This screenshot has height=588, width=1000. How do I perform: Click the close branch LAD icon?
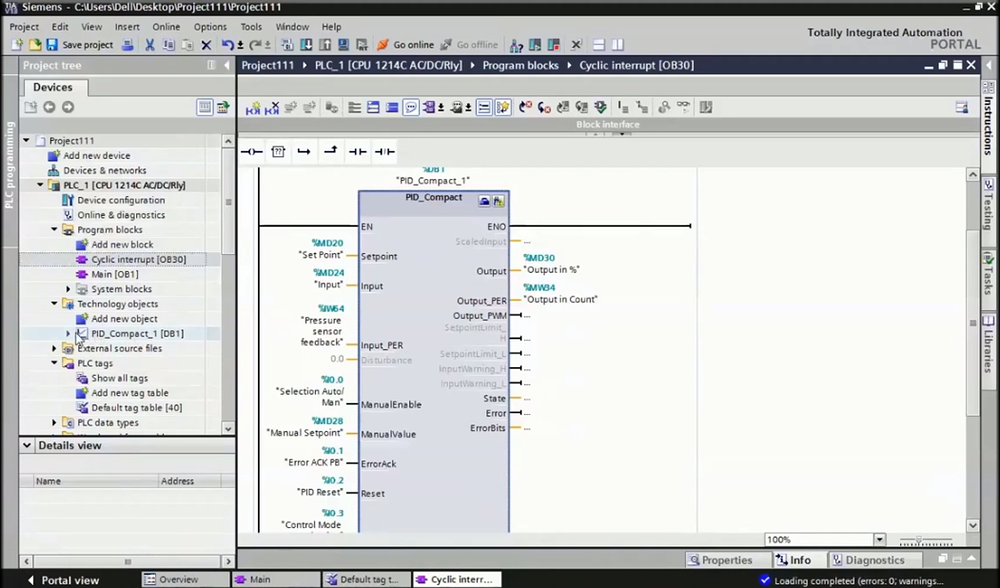(x=330, y=151)
